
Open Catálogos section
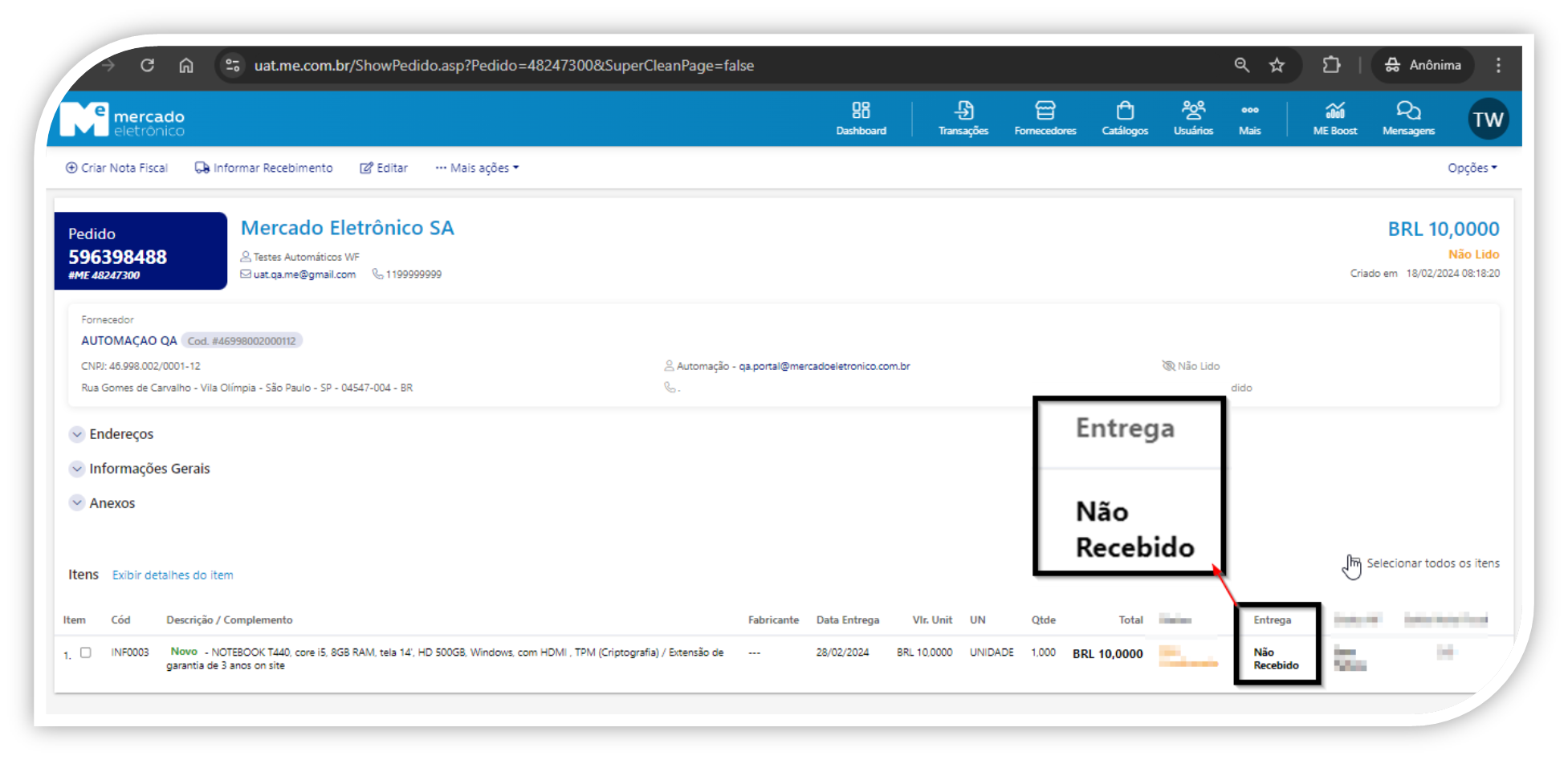pyautogui.click(x=1125, y=118)
